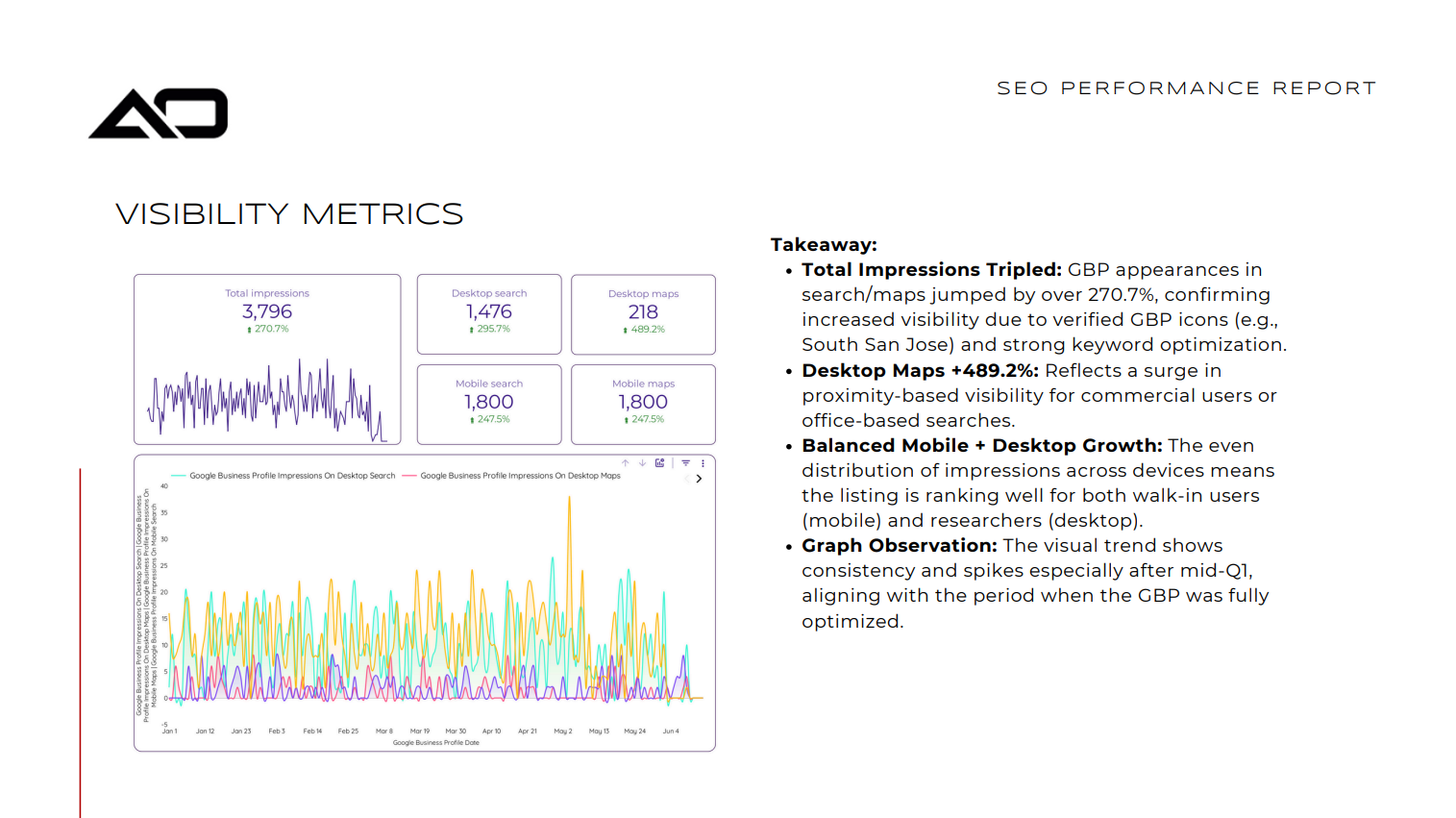Open the three-dot options menu on the chart
The height and width of the screenshot is (818, 1456).
click(703, 462)
